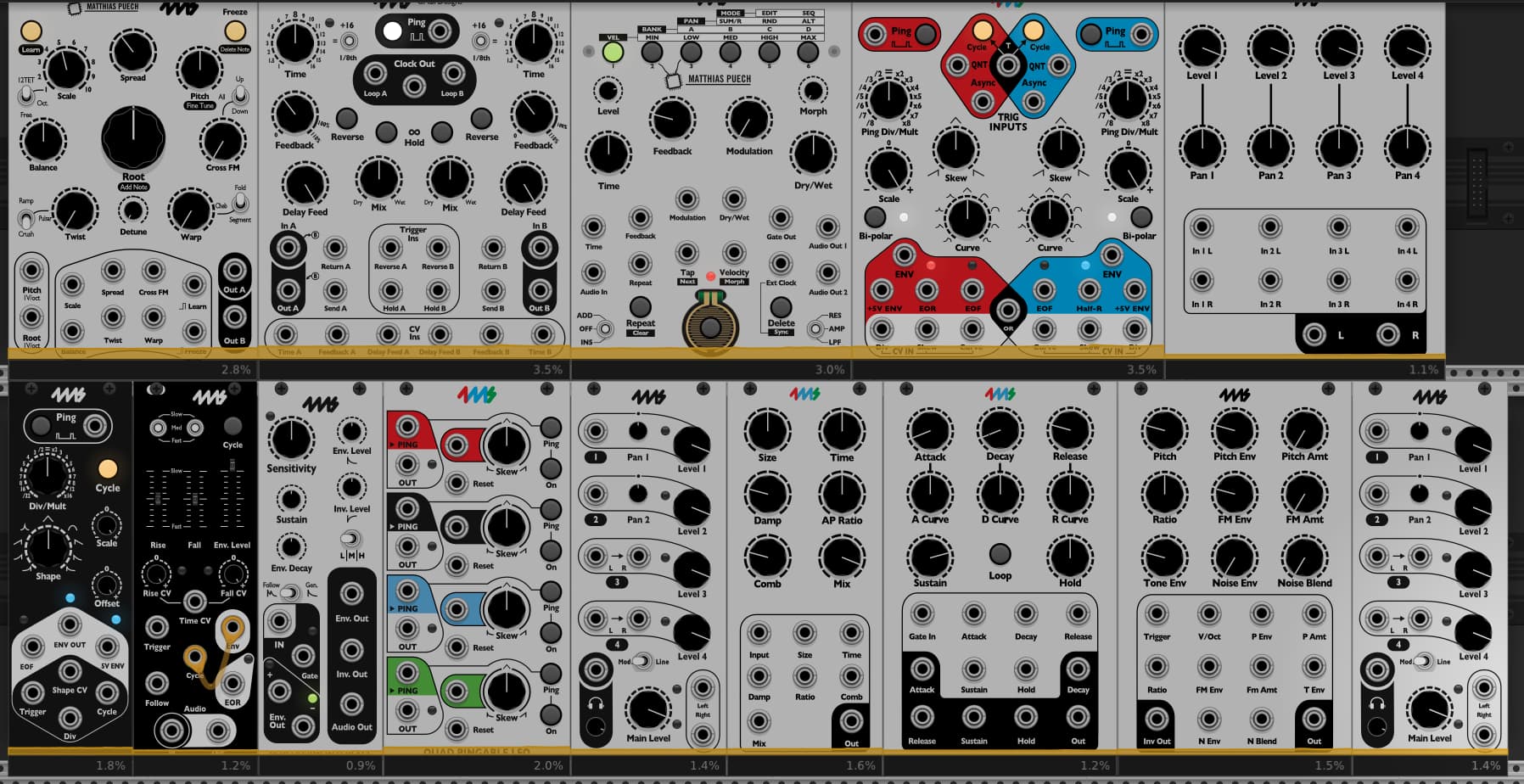This screenshot has height=784, width=1524.
Task: Toggle the 12TET/Oct/Free scale switch
Action: 27,93
